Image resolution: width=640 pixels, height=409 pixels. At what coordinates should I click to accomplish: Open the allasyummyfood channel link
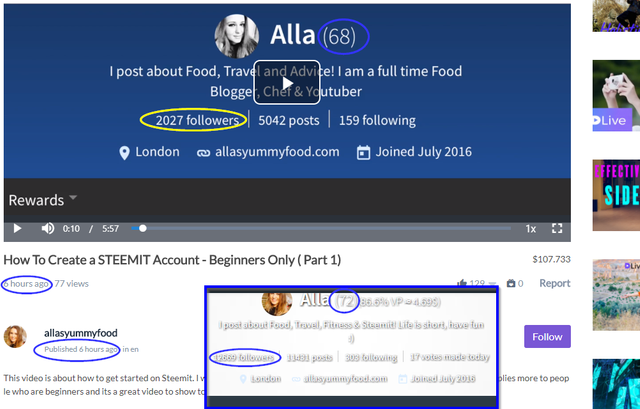tap(81, 333)
